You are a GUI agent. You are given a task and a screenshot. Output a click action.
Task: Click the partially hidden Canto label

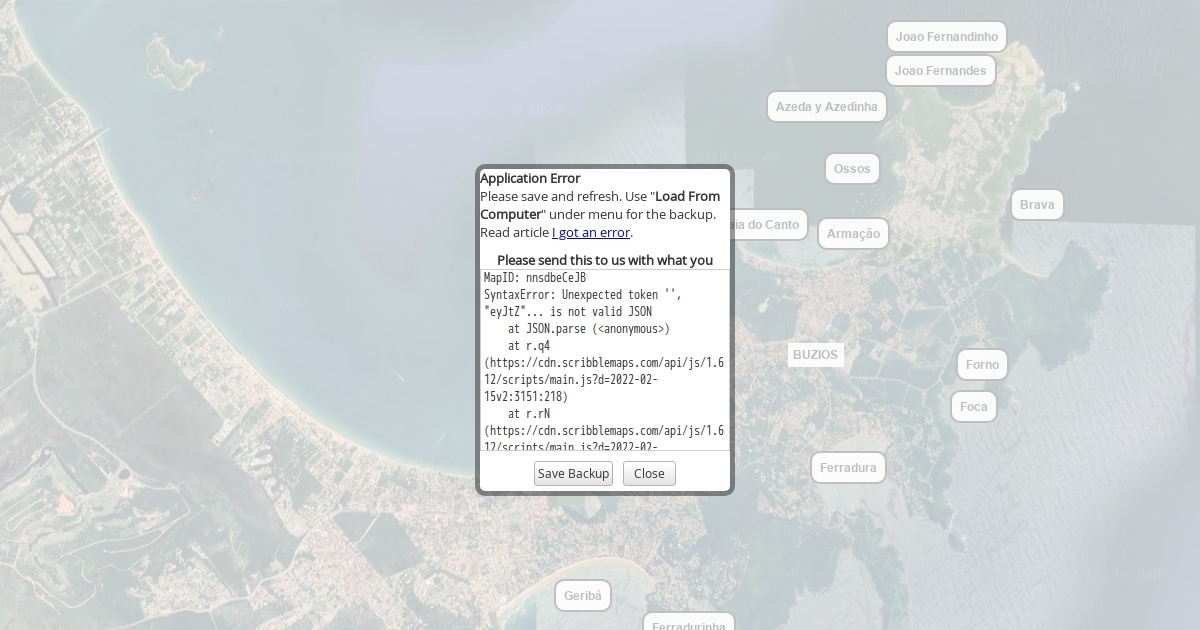(769, 225)
